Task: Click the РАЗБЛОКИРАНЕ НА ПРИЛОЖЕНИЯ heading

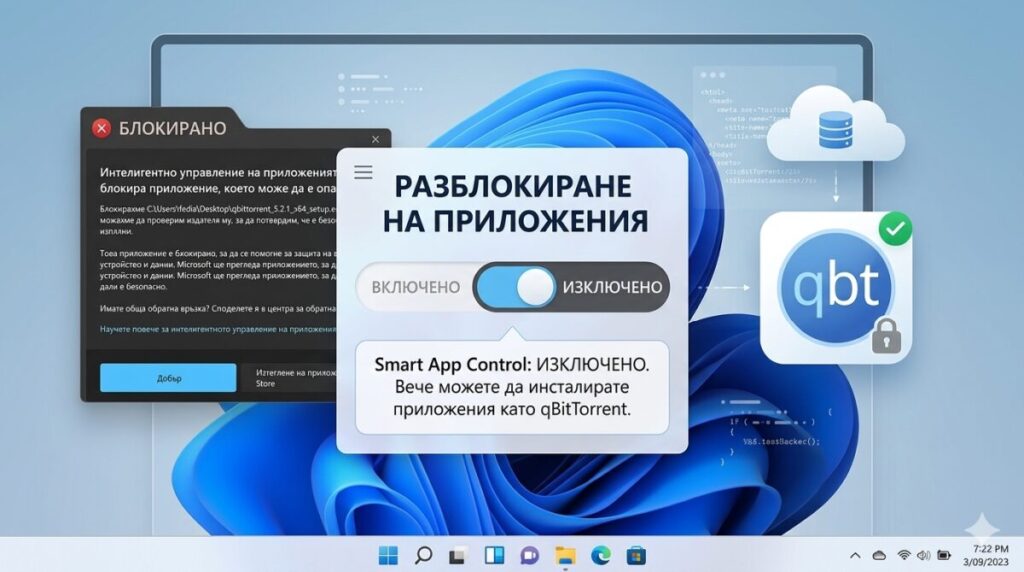Action: coord(515,204)
